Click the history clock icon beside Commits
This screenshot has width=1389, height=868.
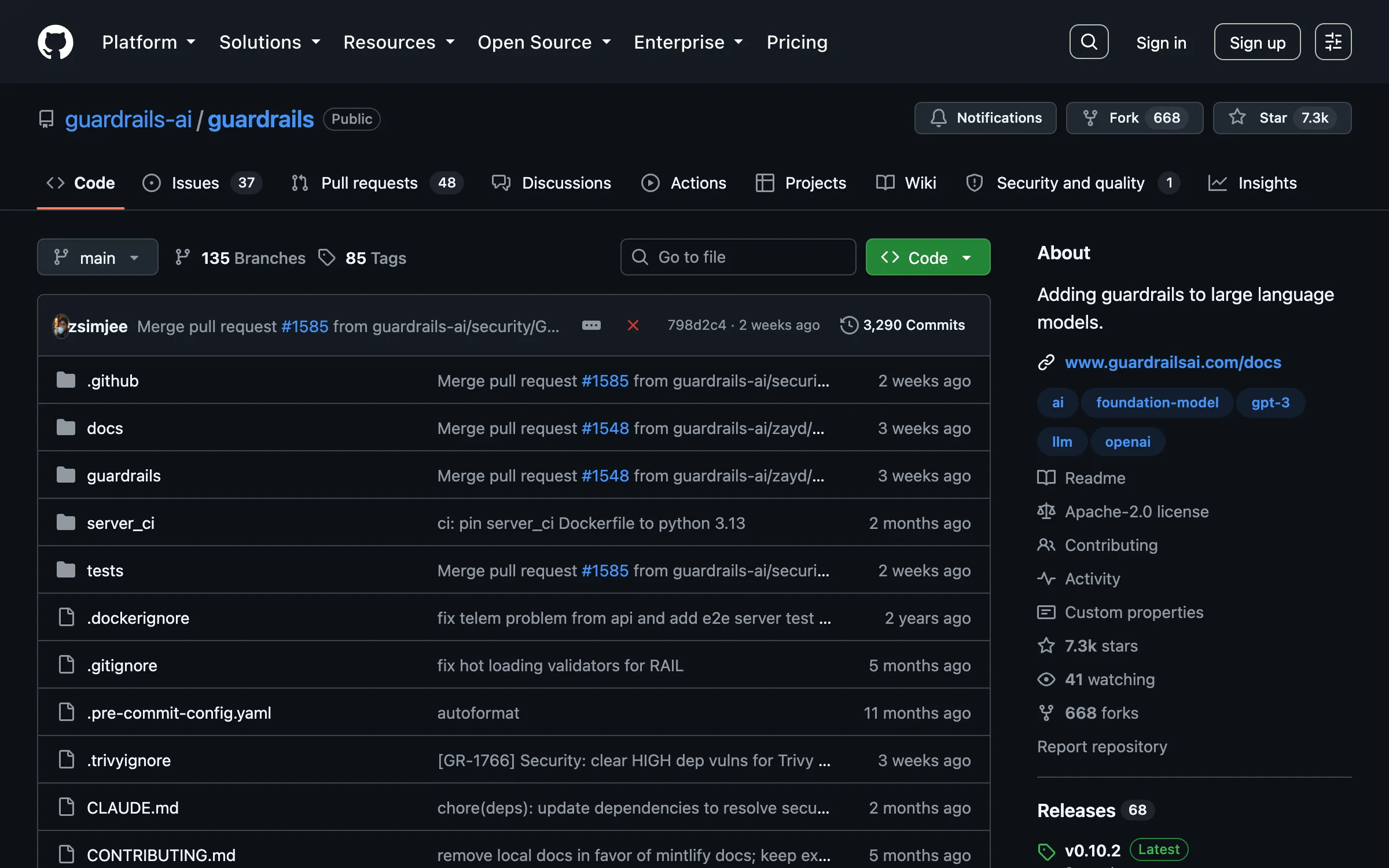tap(849, 325)
